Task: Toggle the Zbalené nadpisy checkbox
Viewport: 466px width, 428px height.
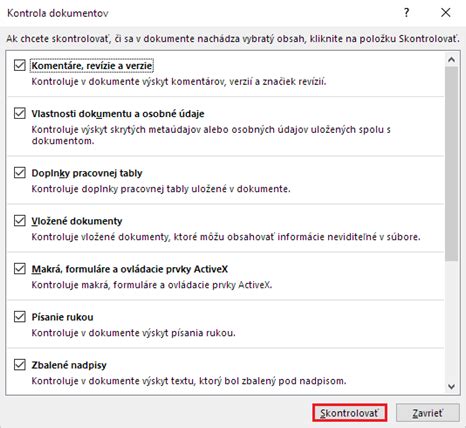Action: click(x=20, y=364)
